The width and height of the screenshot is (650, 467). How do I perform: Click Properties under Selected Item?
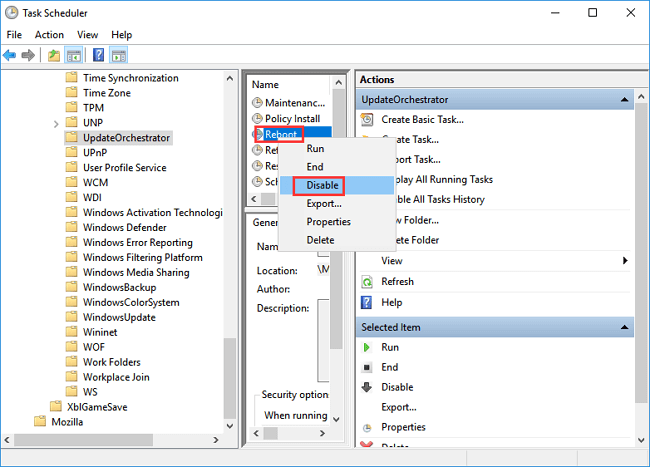pos(403,427)
